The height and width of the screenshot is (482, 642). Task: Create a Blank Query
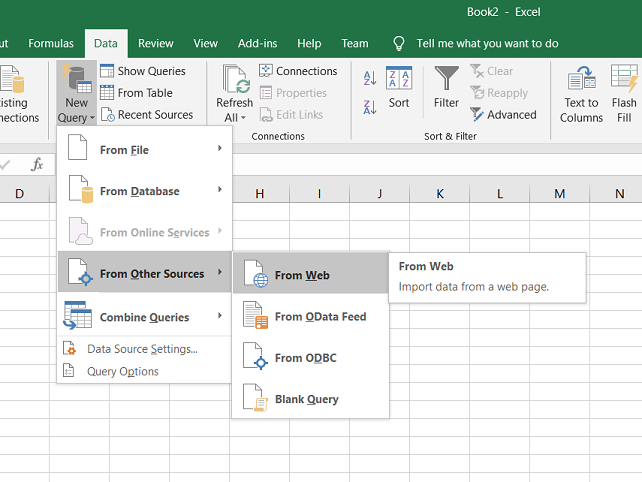311,398
